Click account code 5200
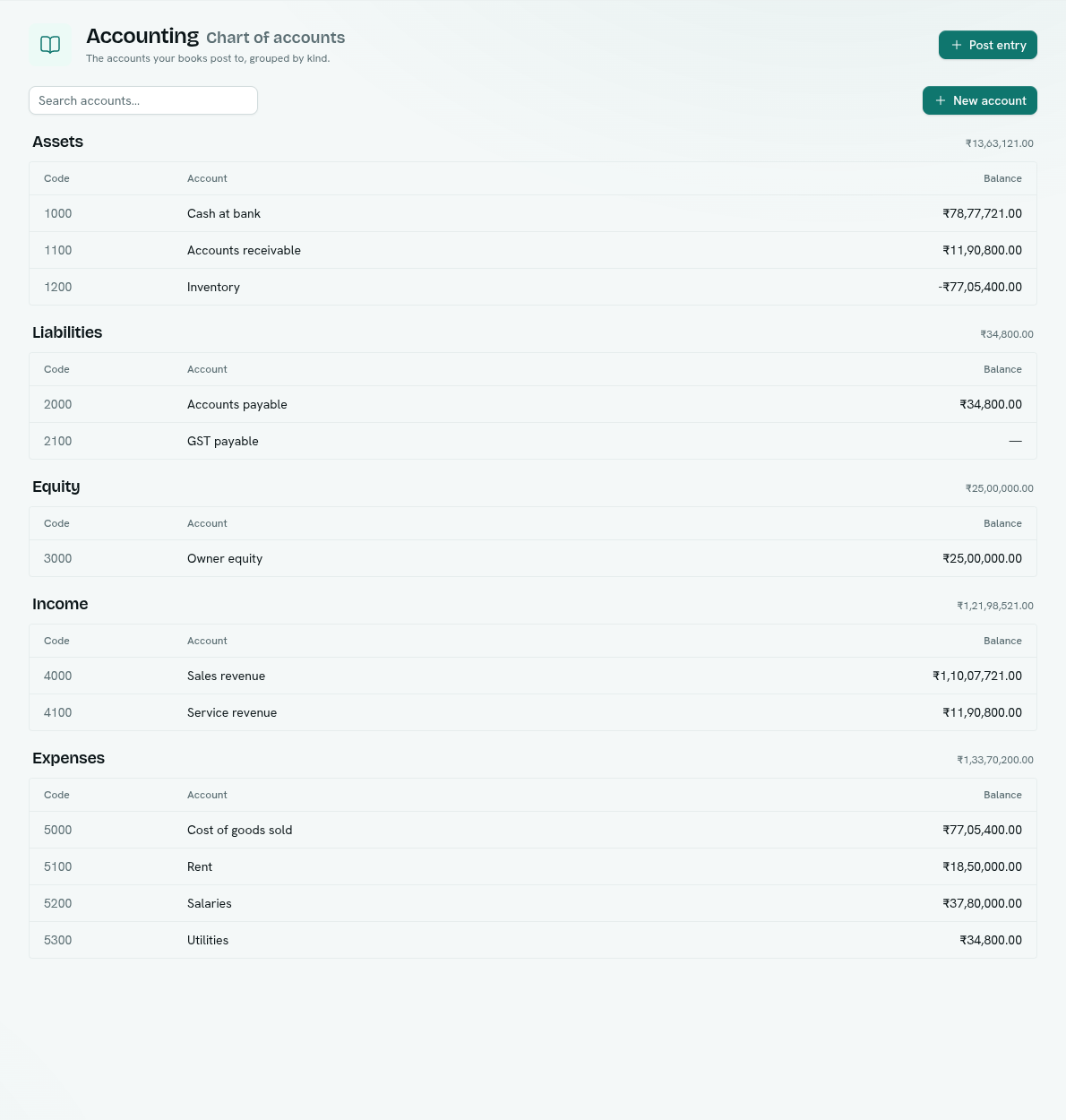Viewport: 1066px width, 1120px height. [57, 903]
